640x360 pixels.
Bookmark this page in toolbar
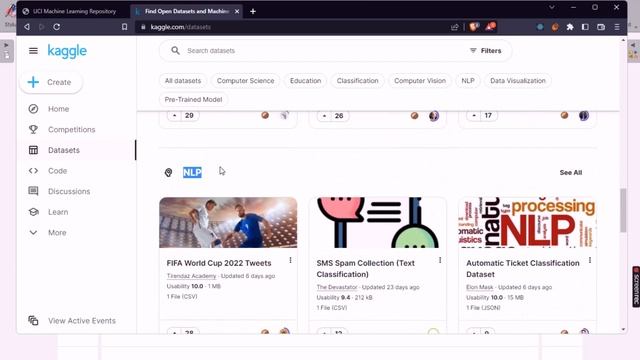pyautogui.click(x=124, y=27)
